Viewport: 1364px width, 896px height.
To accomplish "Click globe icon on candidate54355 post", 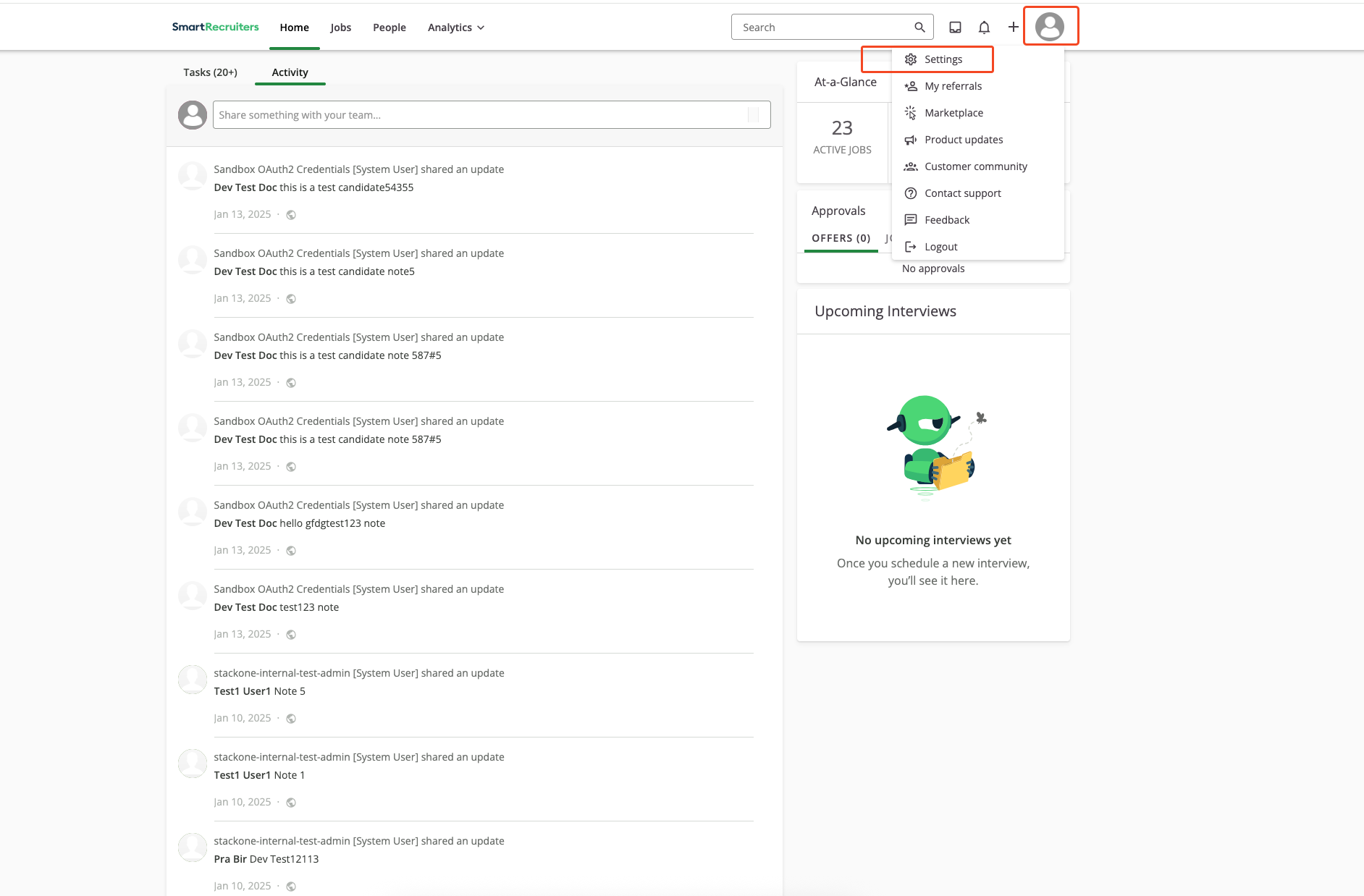I will pos(291,215).
